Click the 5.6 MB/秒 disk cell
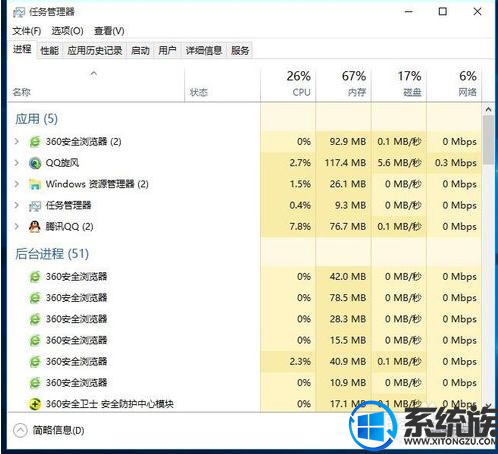 [x=399, y=163]
